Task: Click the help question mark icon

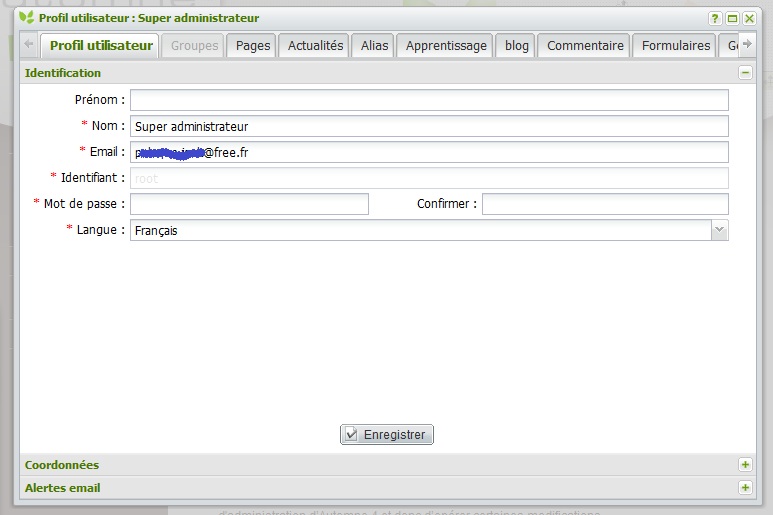Action: 715,18
